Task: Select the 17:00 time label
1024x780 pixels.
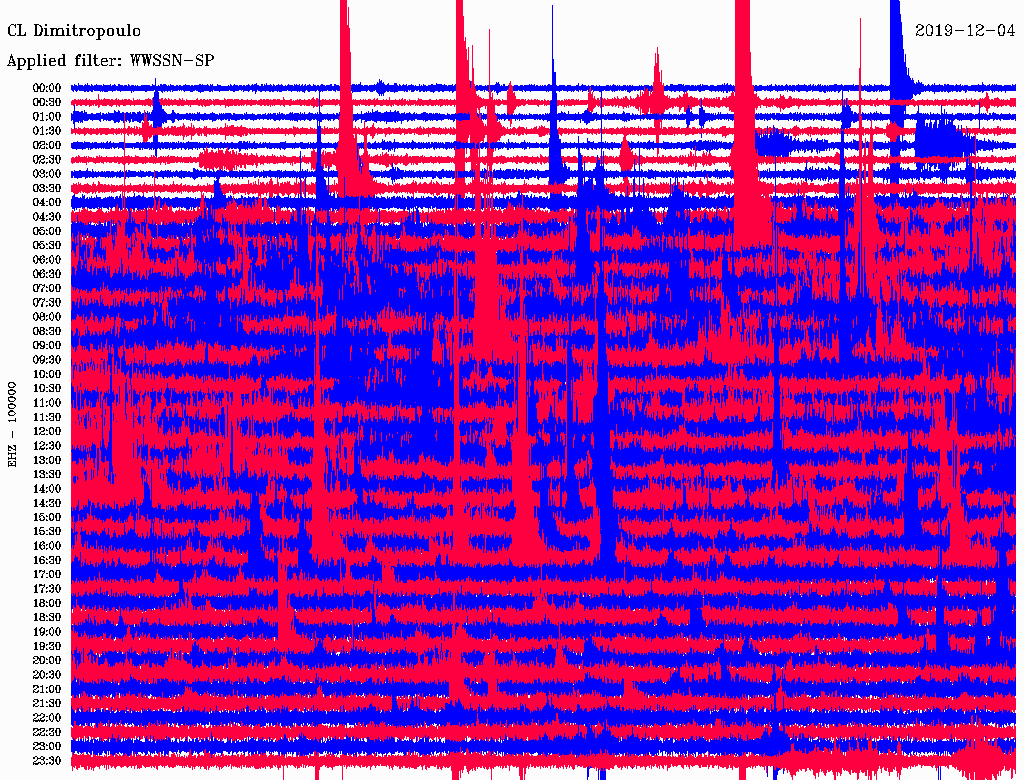Action: pyautogui.click(x=46, y=574)
